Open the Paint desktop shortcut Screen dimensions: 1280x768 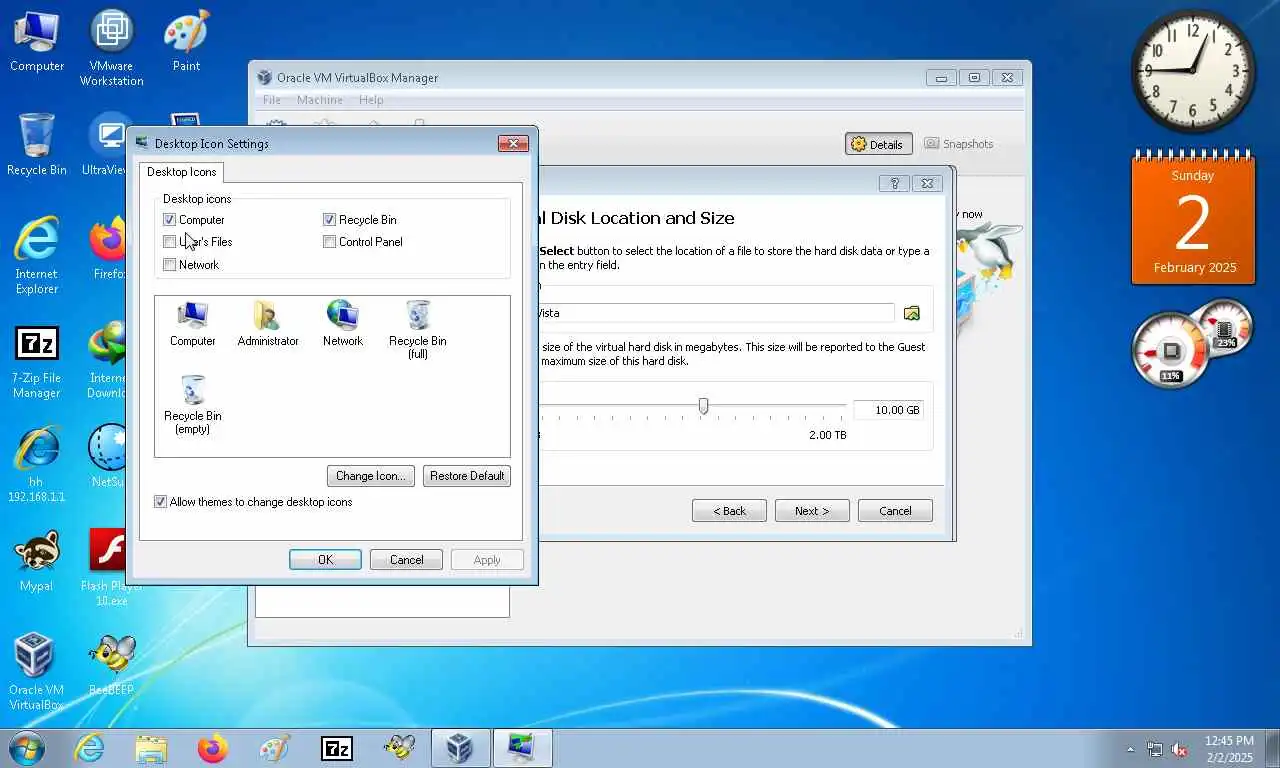click(186, 41)
